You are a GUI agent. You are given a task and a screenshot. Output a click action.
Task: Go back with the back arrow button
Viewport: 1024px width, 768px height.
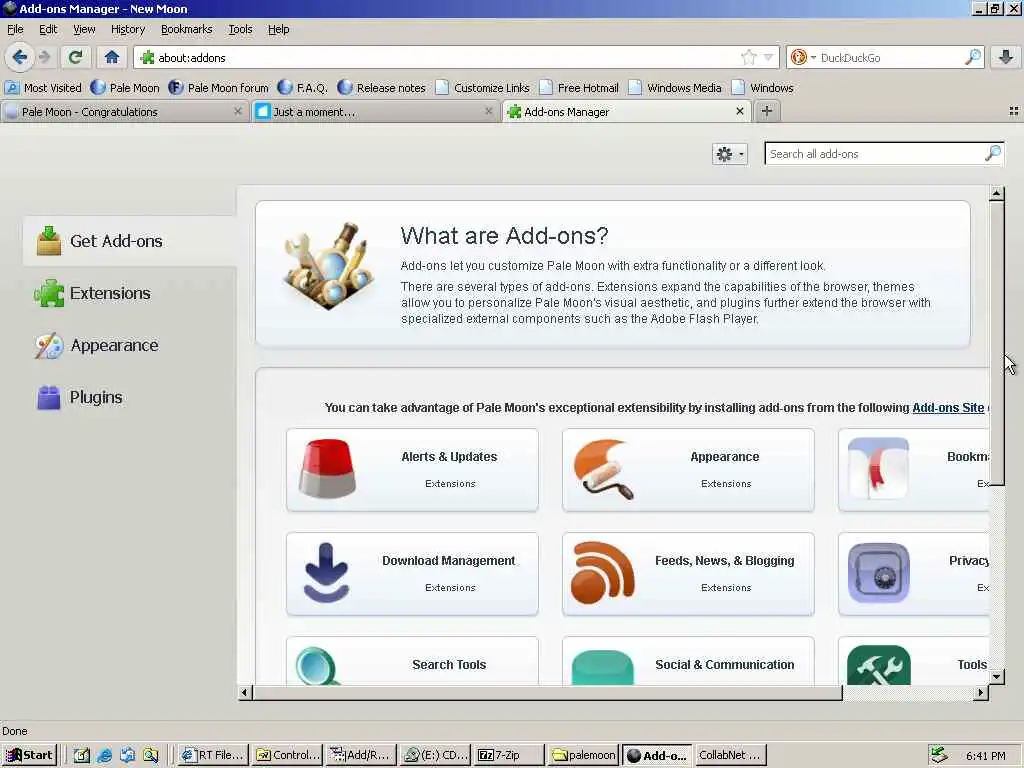(x=20, y=57)
